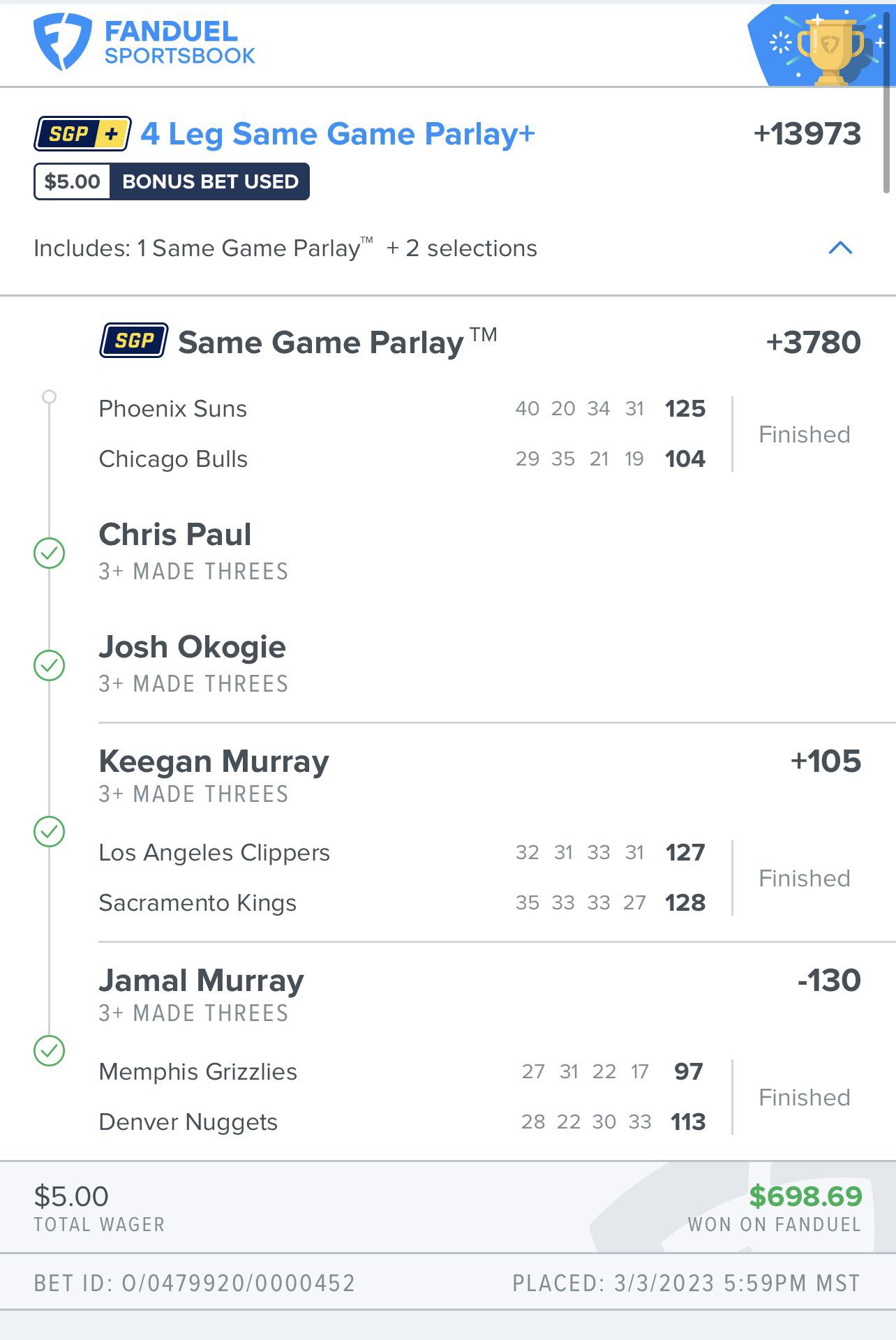Image resolution: width=896 pixels, height=1340 pixels.
Task: Click the green checkmark beside Josh Okogie
Action: 50,665
